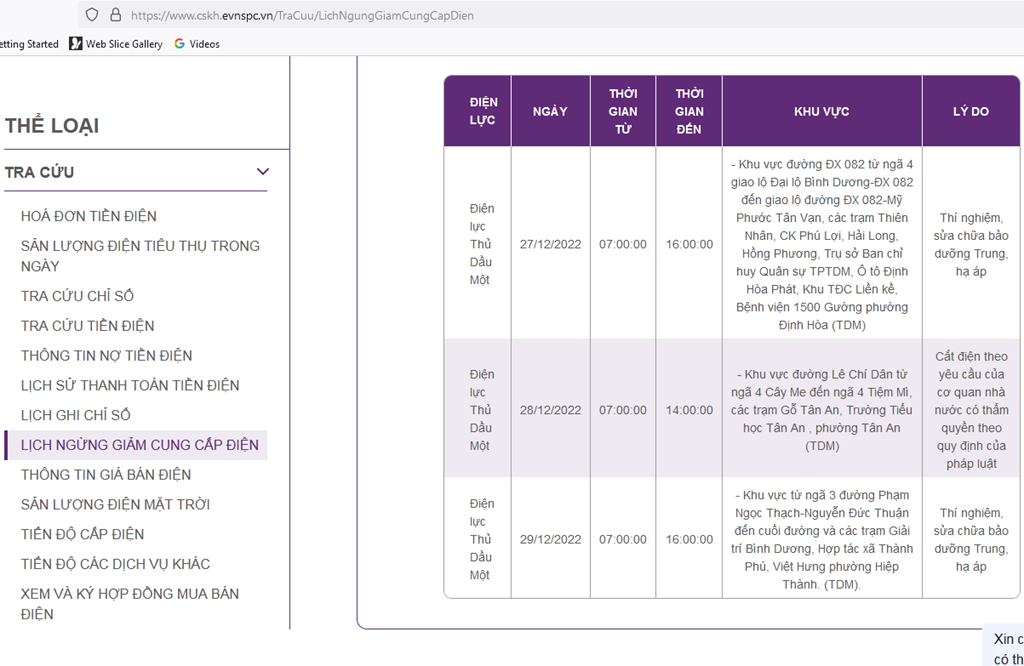Open the Web Slice Gallery bookmark
The height and width of the screenshot is (666, 1024).
click(116, 44)
